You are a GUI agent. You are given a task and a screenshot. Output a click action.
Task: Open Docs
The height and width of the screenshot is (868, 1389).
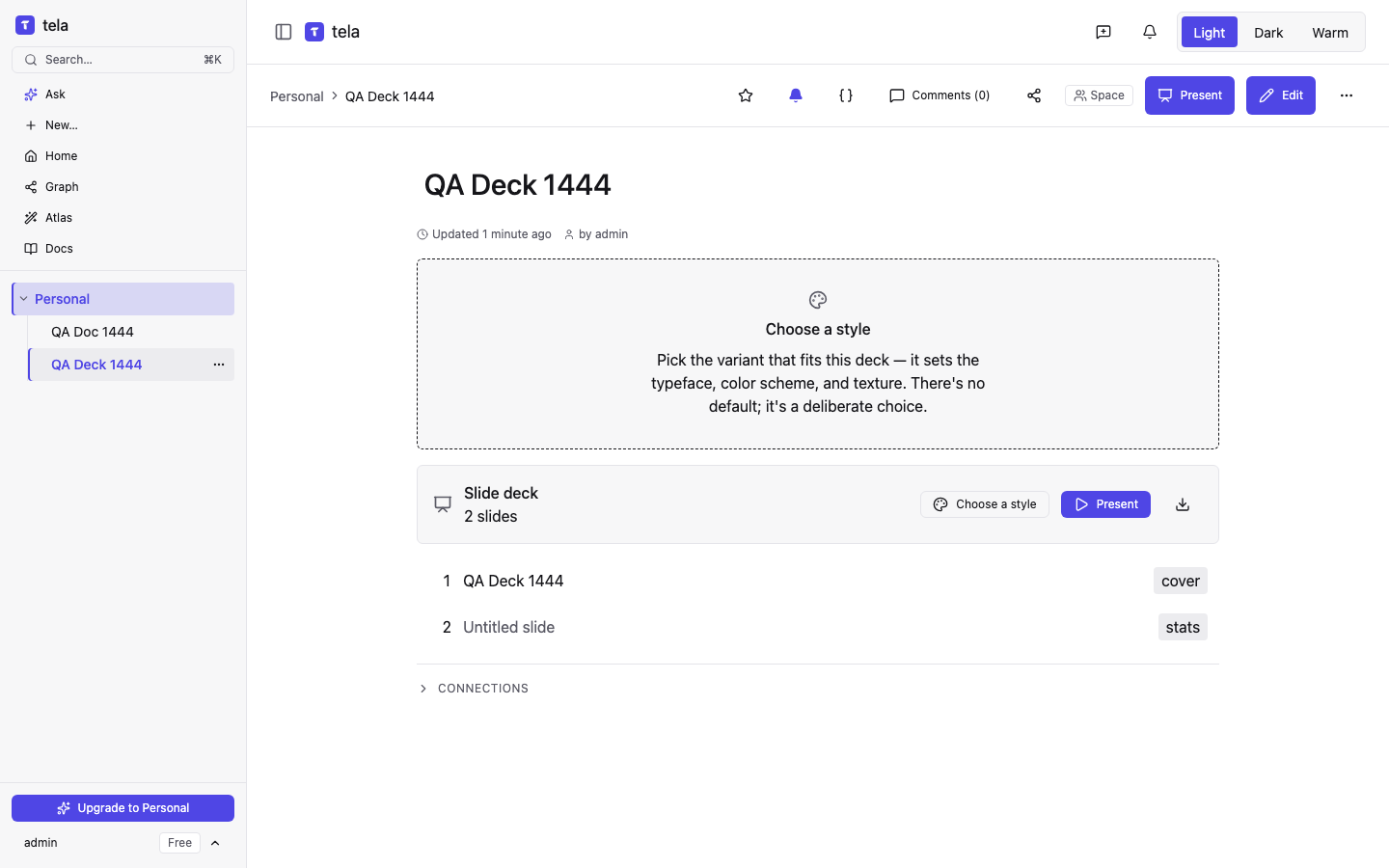pyautogui.click(x=123, y=249)
